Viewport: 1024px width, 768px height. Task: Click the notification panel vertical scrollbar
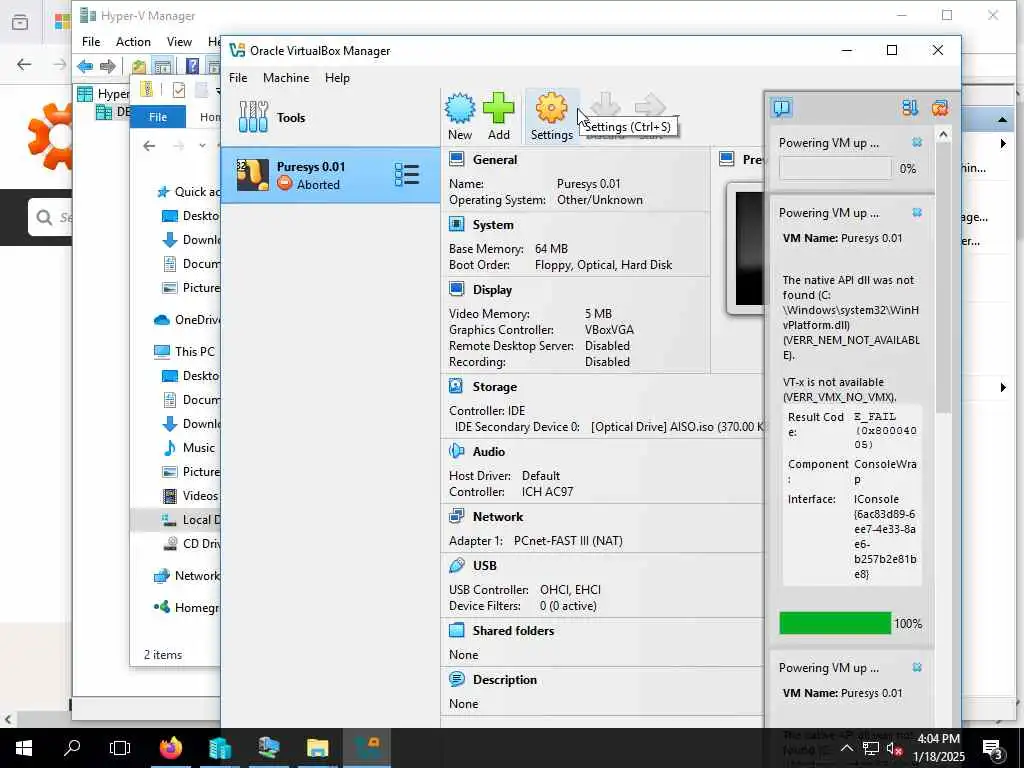click(x=942, y=278)
